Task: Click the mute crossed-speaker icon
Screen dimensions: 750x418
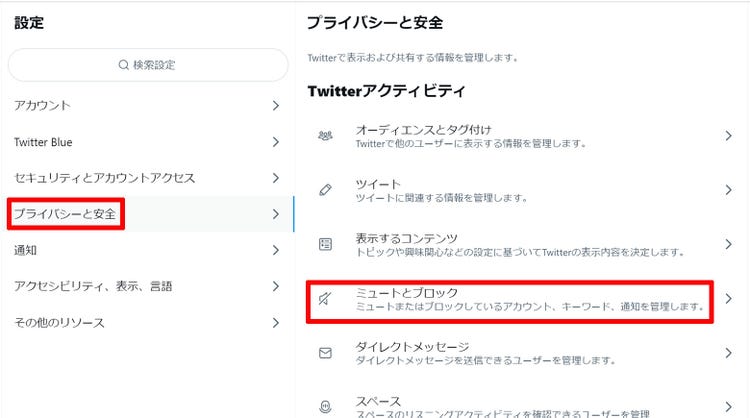Action: click(x=325, y=299)
